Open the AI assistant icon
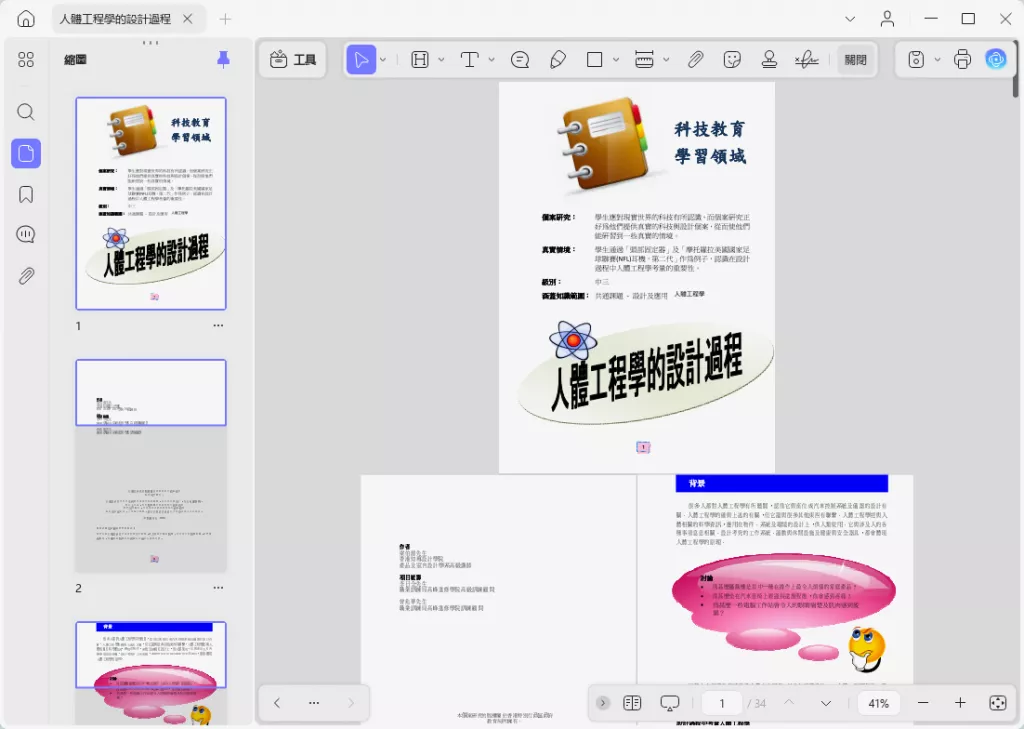This screenshot has width=1024, height=729. click(x=996, y=59)
